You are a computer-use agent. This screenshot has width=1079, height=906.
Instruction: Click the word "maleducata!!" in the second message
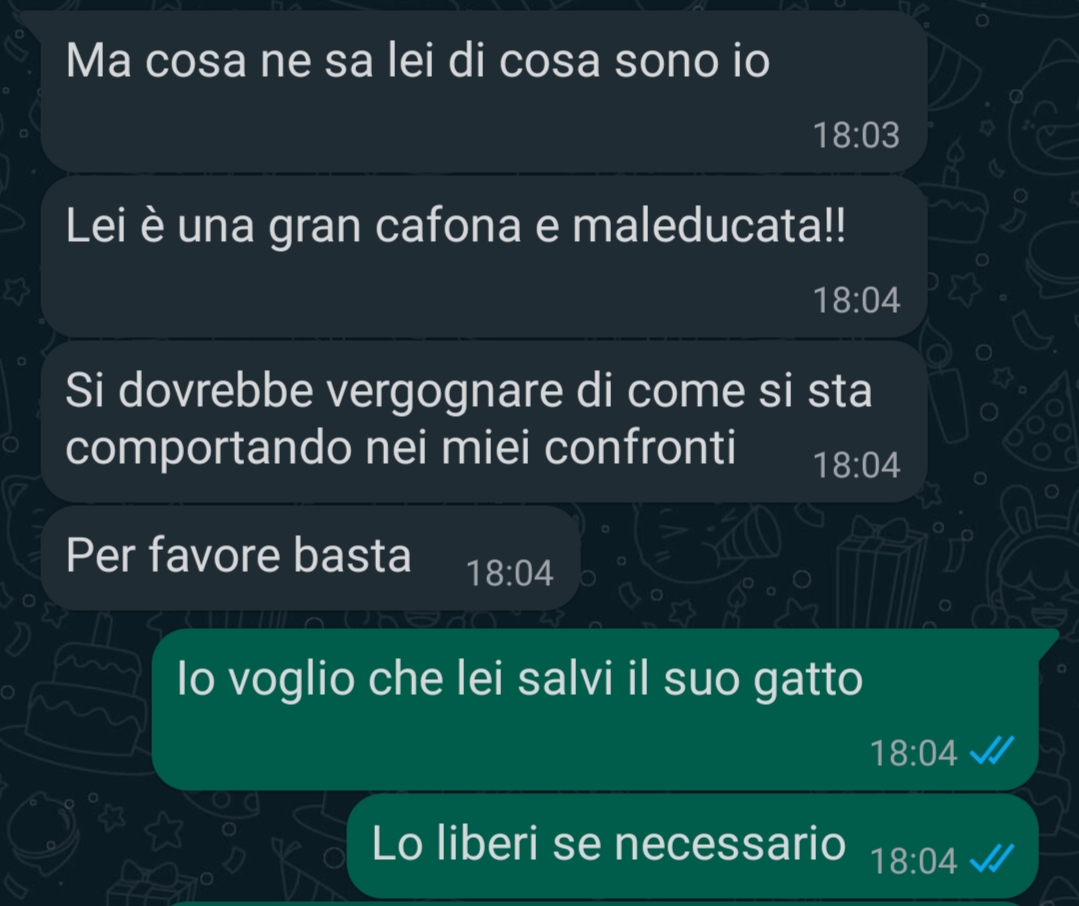709,226
